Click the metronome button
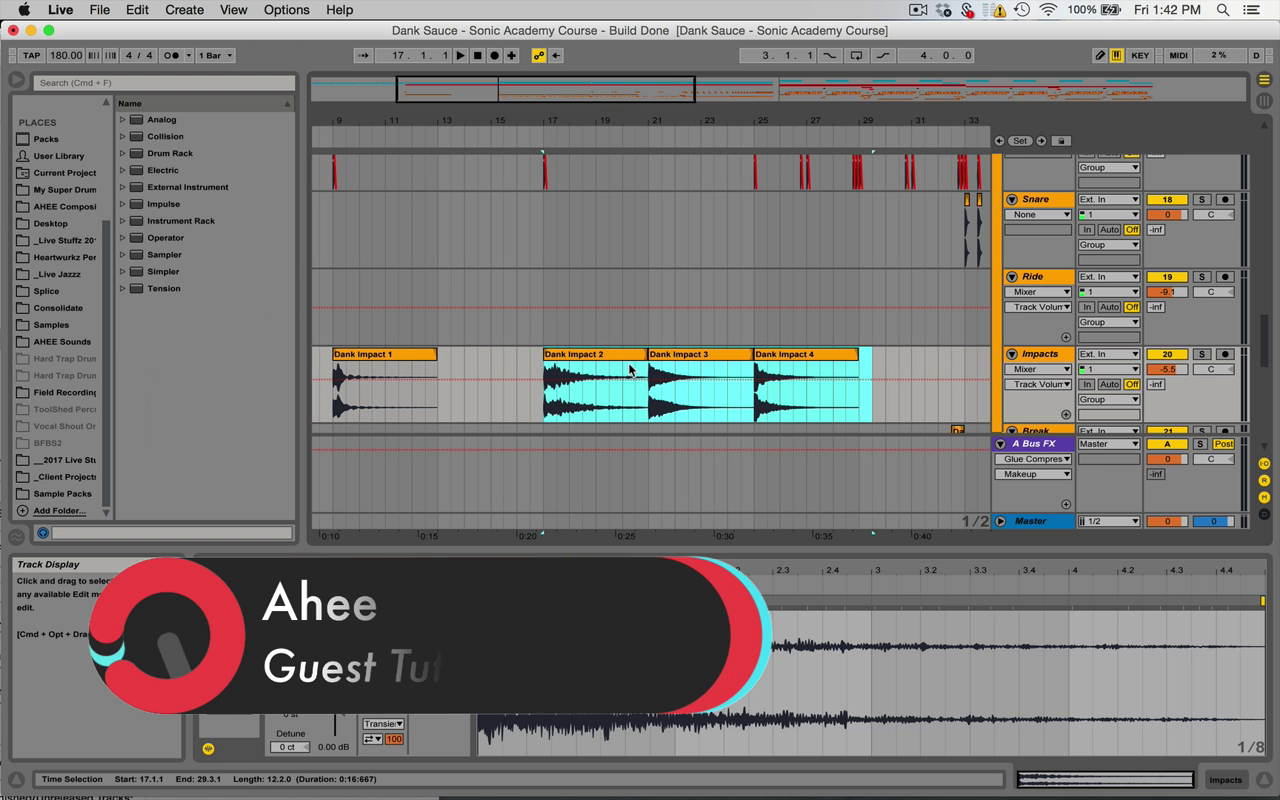The image size is (1280, 800). point(171,56)
